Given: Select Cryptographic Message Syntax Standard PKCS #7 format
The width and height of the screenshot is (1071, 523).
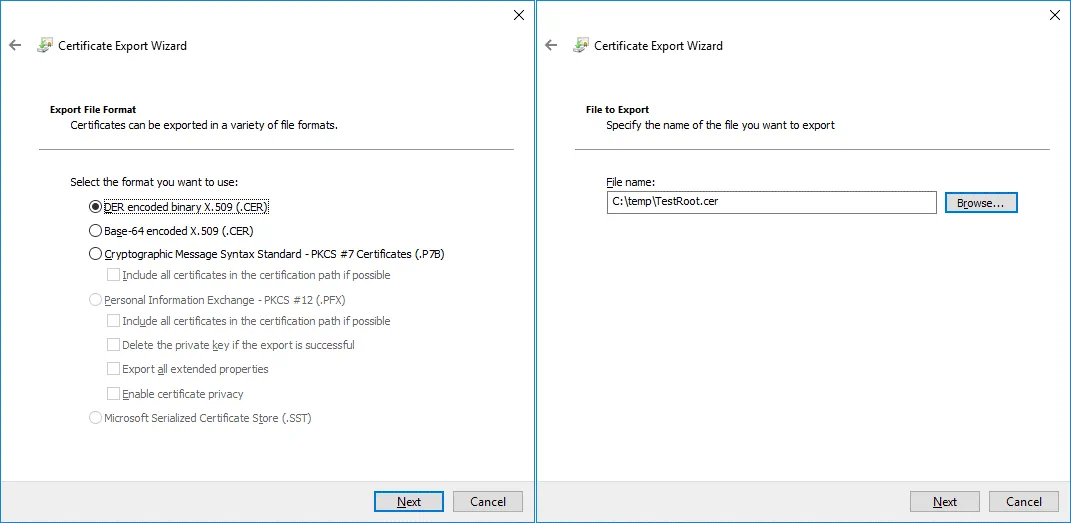Looking at the screenshot, I should (96, 254).
